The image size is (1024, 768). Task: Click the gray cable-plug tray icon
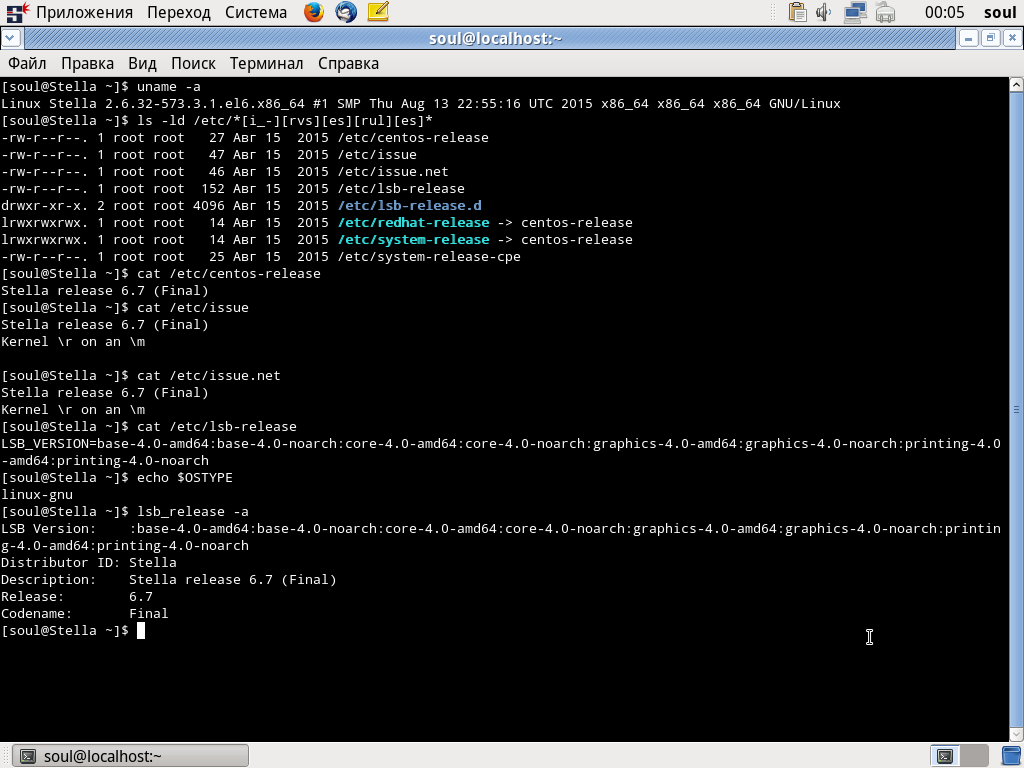point(885,12)
